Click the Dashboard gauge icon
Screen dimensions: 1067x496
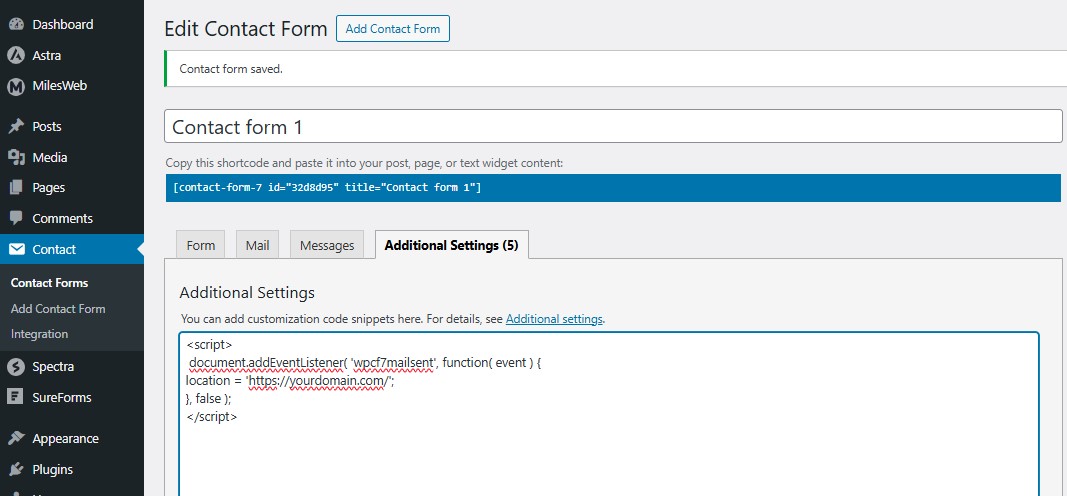pos(16,24)
